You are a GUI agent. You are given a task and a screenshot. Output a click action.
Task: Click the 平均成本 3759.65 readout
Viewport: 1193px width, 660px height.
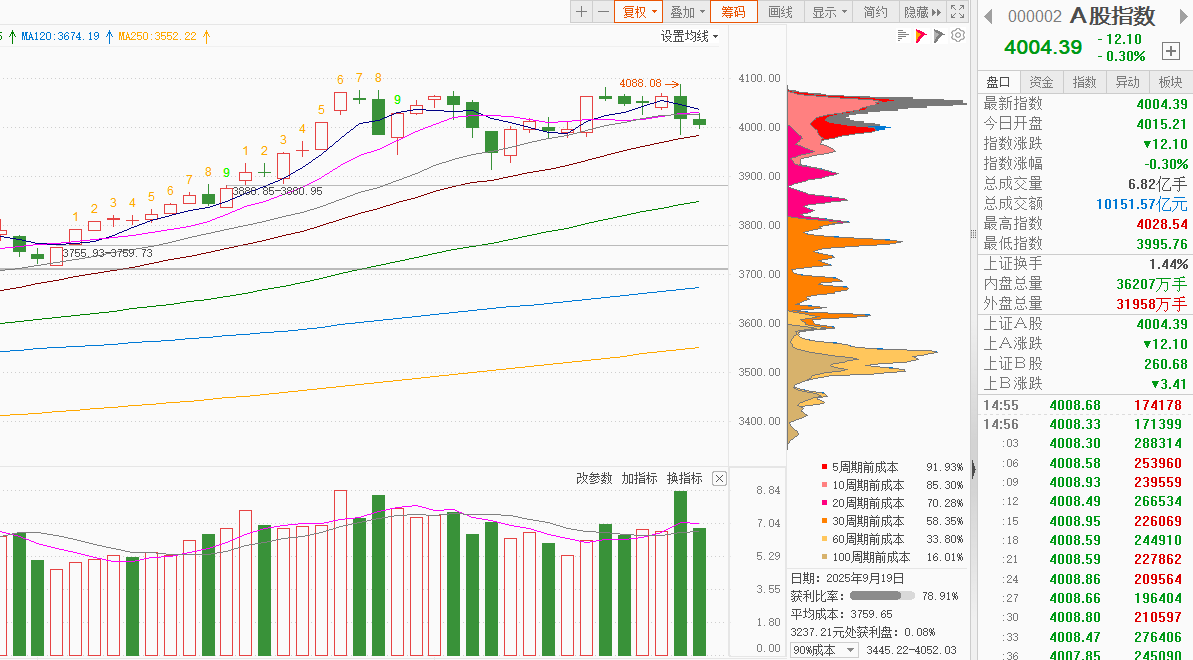click(841, 614)
